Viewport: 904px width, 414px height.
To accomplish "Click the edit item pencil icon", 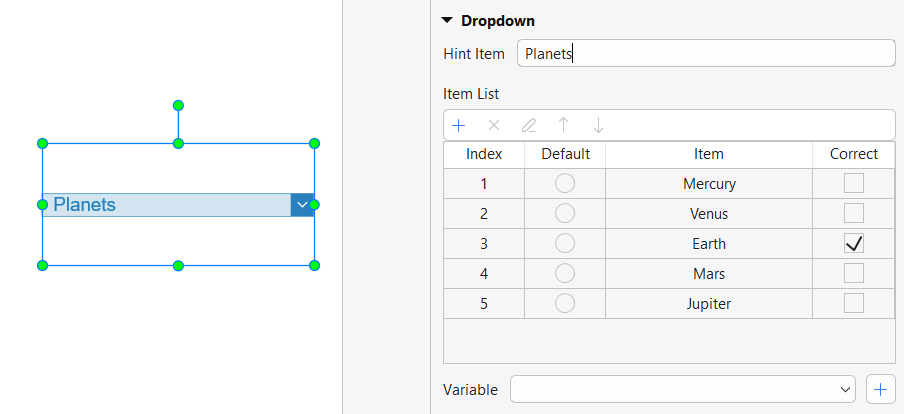I will (529, 125).
